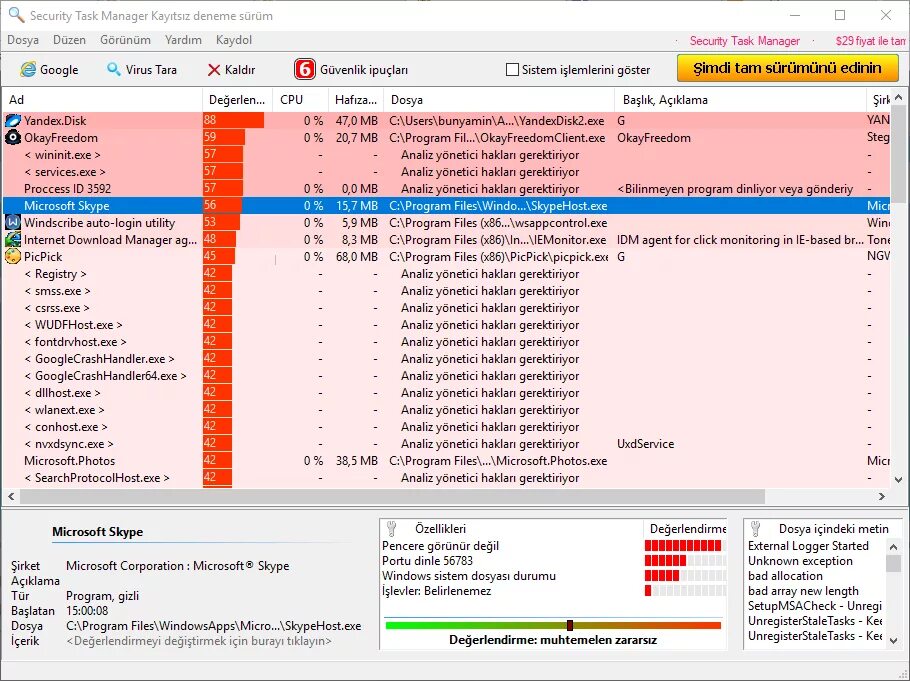Select the < GoogleCrashHandler64.exe > row
This screenshot has width=910, height=681.
pos(446,376)
